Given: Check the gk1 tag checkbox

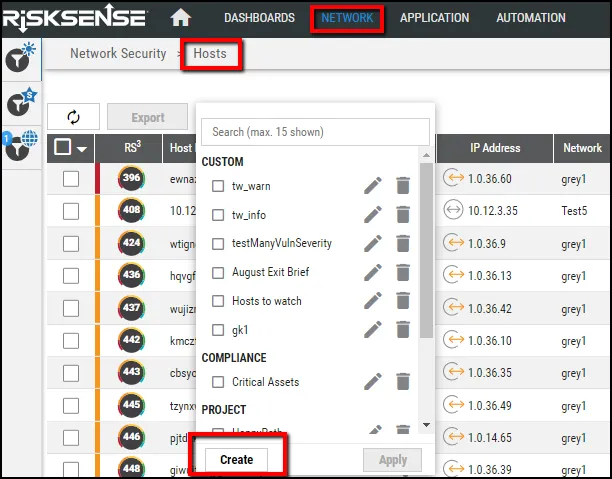Looking at the screenshot, I should click(218, 330).
